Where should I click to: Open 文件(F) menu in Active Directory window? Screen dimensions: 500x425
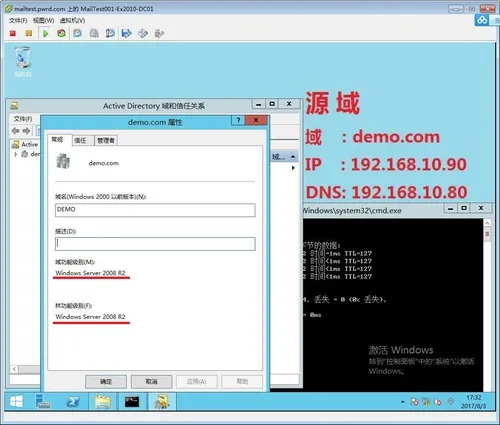23,119
